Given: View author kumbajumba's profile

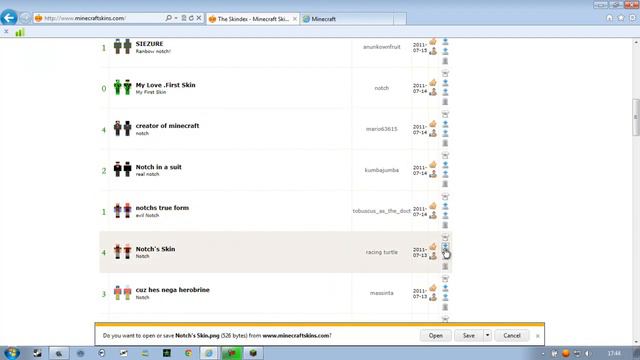Looking at the screenshot, I should pyautogui.click(x=382, y=170).
